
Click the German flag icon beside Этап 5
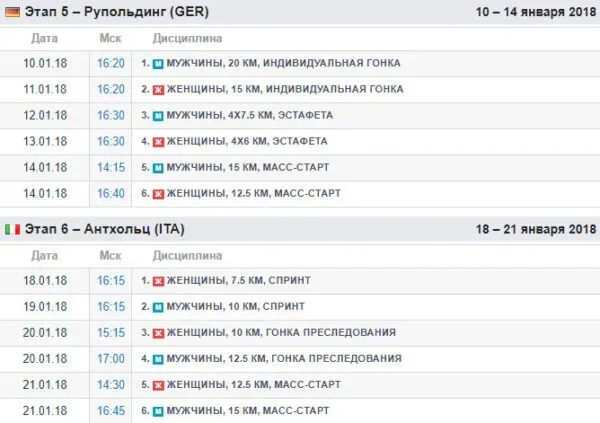pos(12,13)
